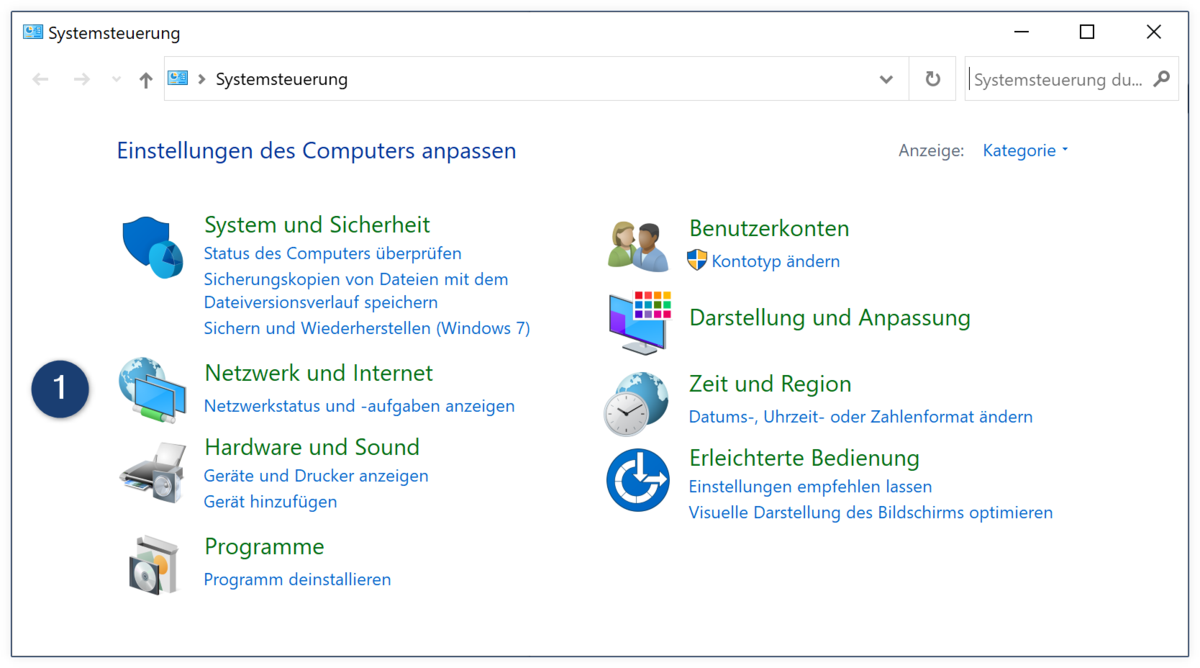Open recent locations dropdown arrow
Viewport: 1200px width, 668px height.
click(x=116, y=79)
